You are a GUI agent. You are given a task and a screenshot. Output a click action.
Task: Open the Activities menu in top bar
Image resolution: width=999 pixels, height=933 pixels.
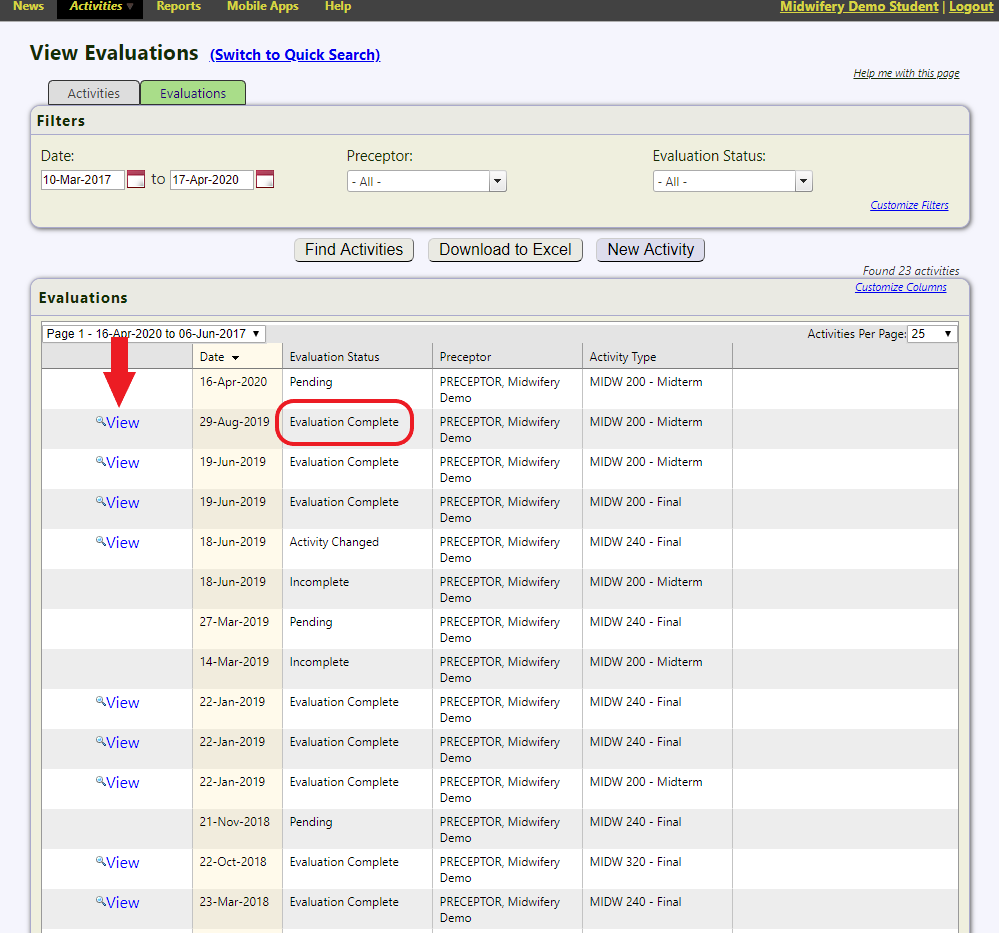pyautogui.click(x=100, y=7)
